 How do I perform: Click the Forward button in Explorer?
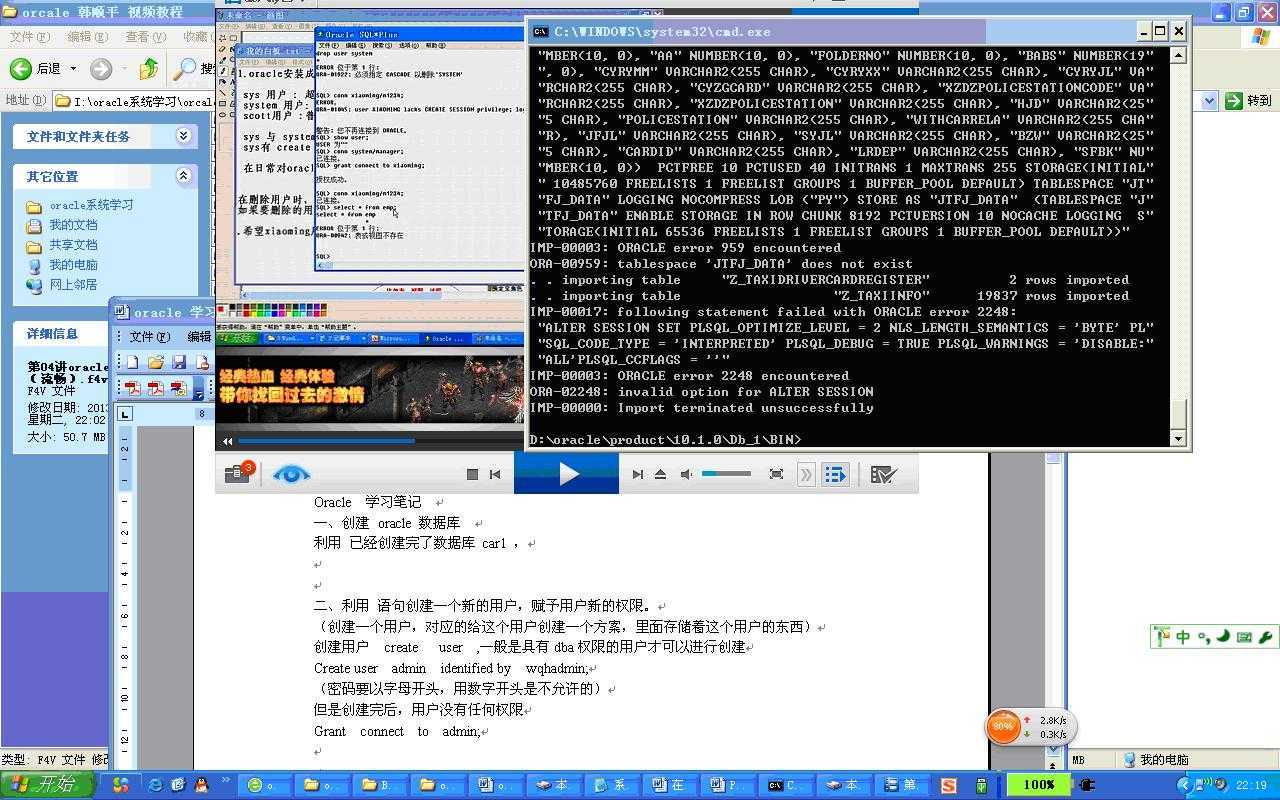pos(101,69)
